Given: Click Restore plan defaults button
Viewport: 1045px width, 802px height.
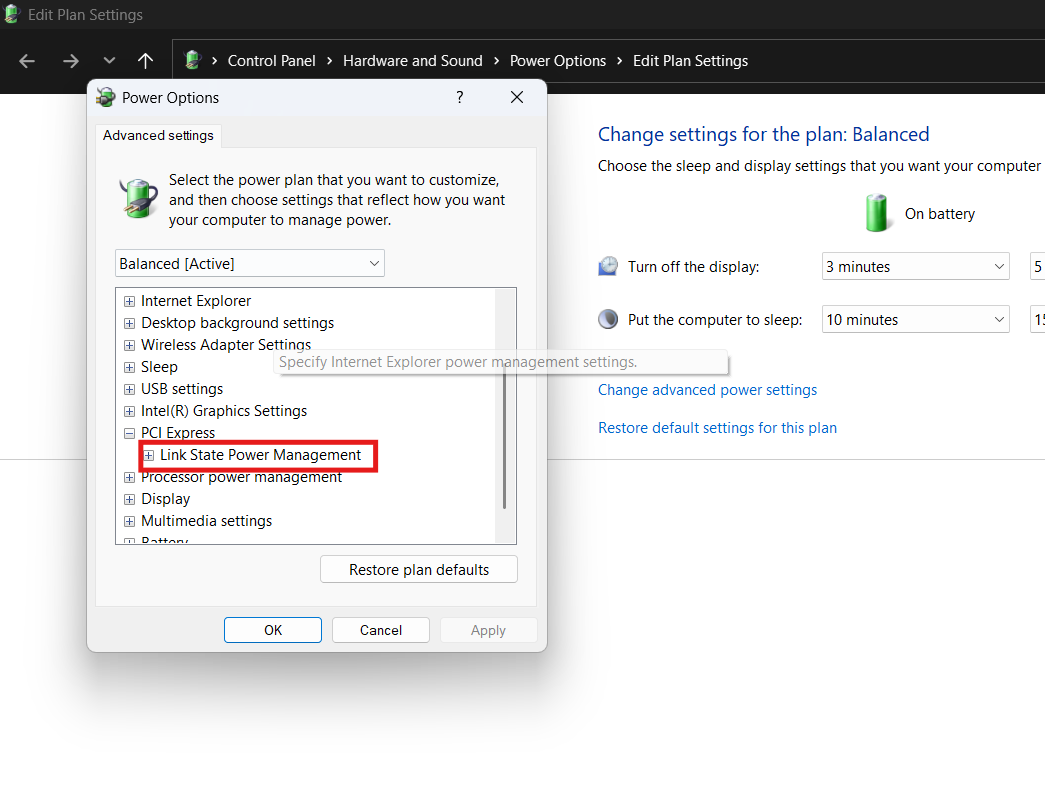Looking at the screenshot, I should 419,570.
